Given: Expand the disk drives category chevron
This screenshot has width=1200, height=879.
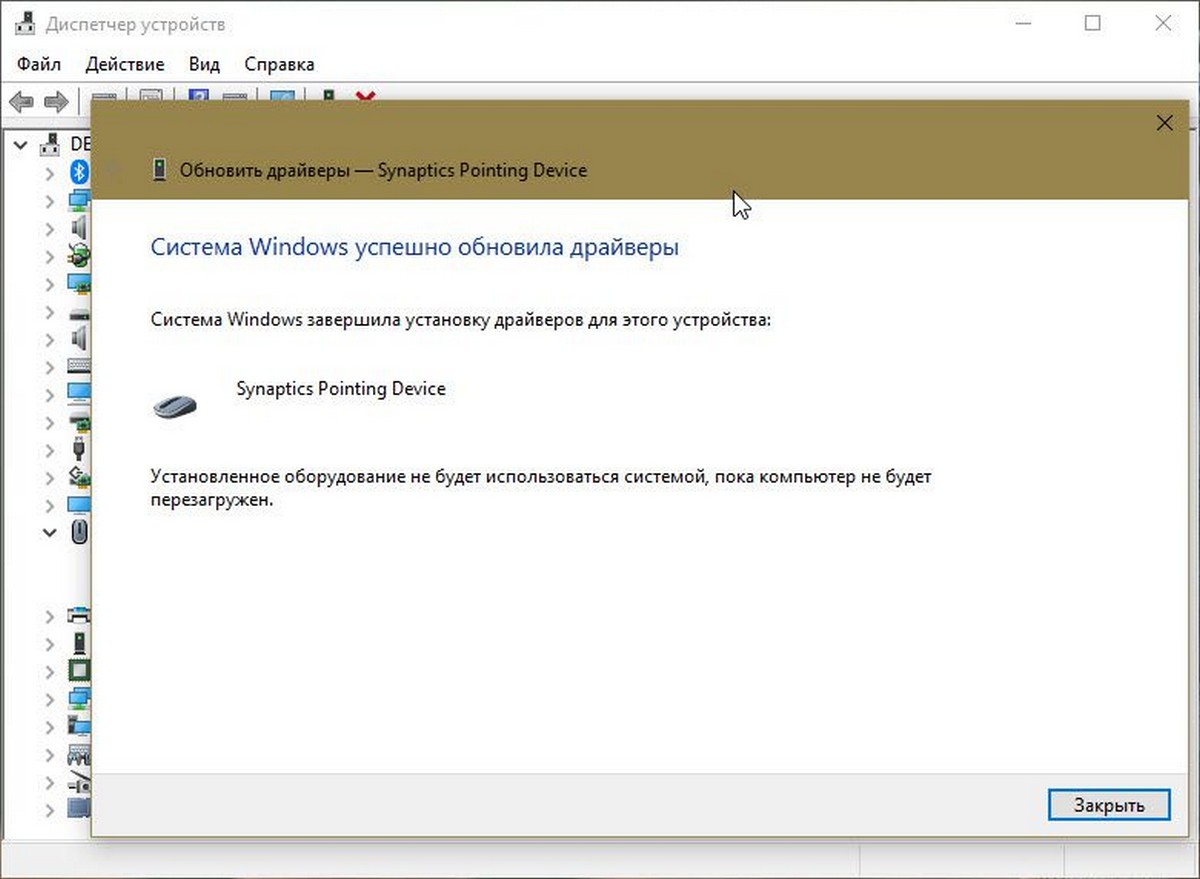Looking at the screenshot, I should point(50,313).
